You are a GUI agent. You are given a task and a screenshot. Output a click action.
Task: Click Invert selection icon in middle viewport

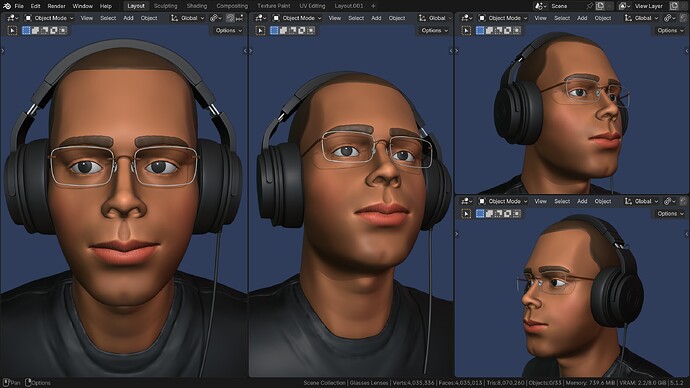tap(302, 30)
